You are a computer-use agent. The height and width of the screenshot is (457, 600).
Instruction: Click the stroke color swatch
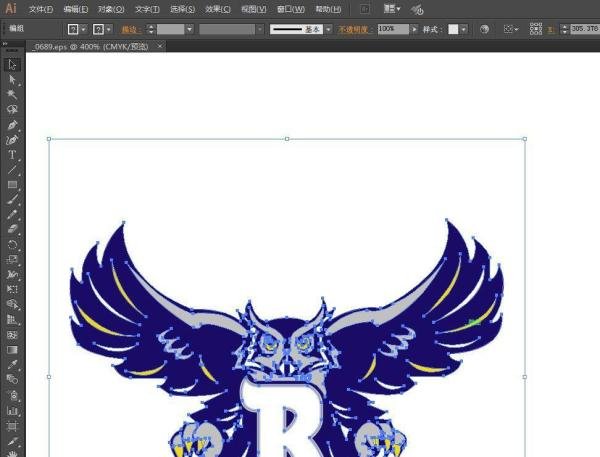point(99,29)
